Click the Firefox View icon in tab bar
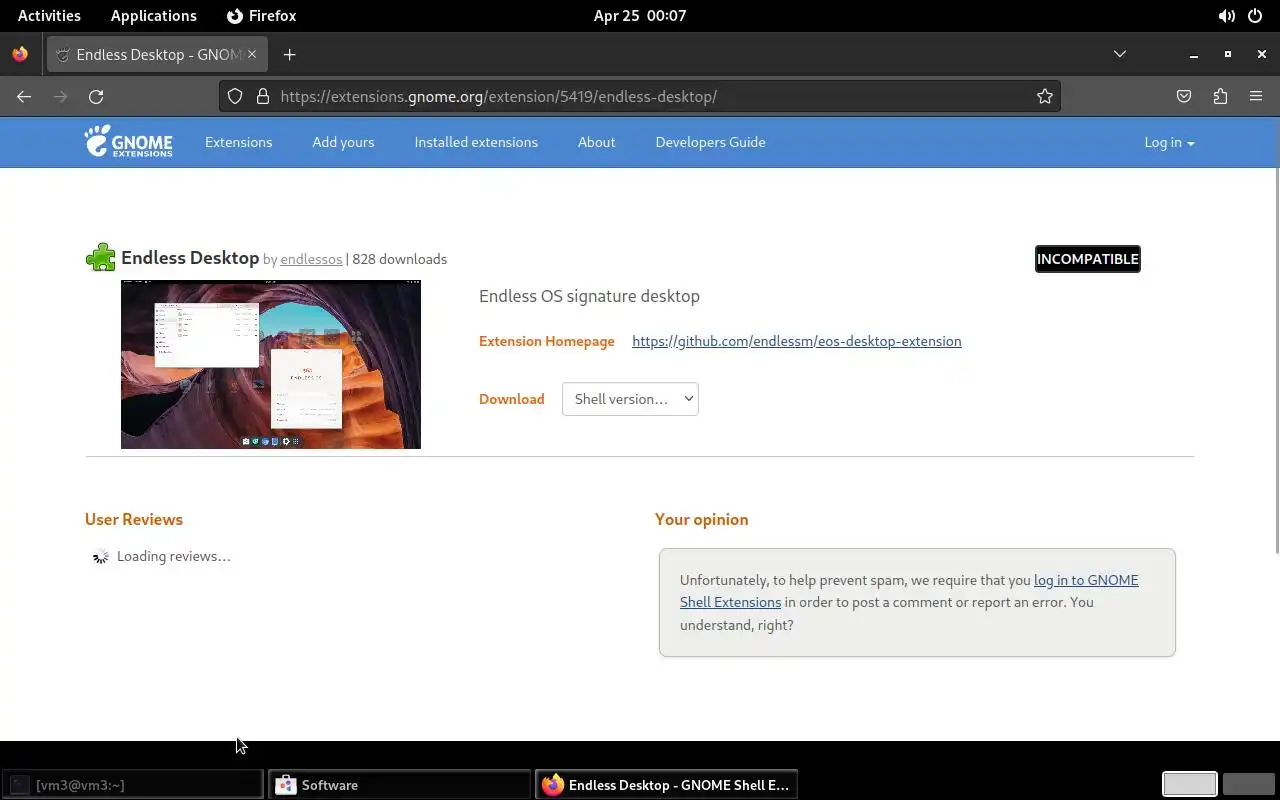The width and height of the screenshot is (1280, 800). (20, 54)
